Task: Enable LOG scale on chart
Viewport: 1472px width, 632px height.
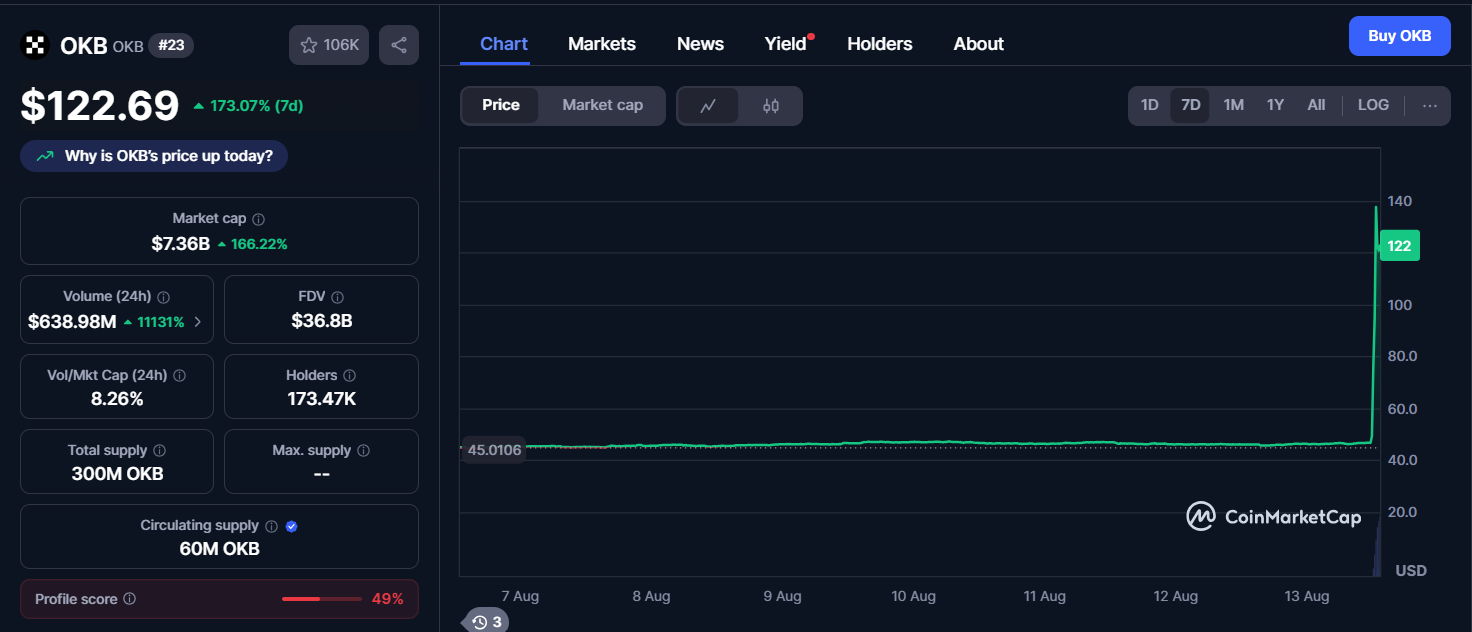Action: pos(1373,105)
